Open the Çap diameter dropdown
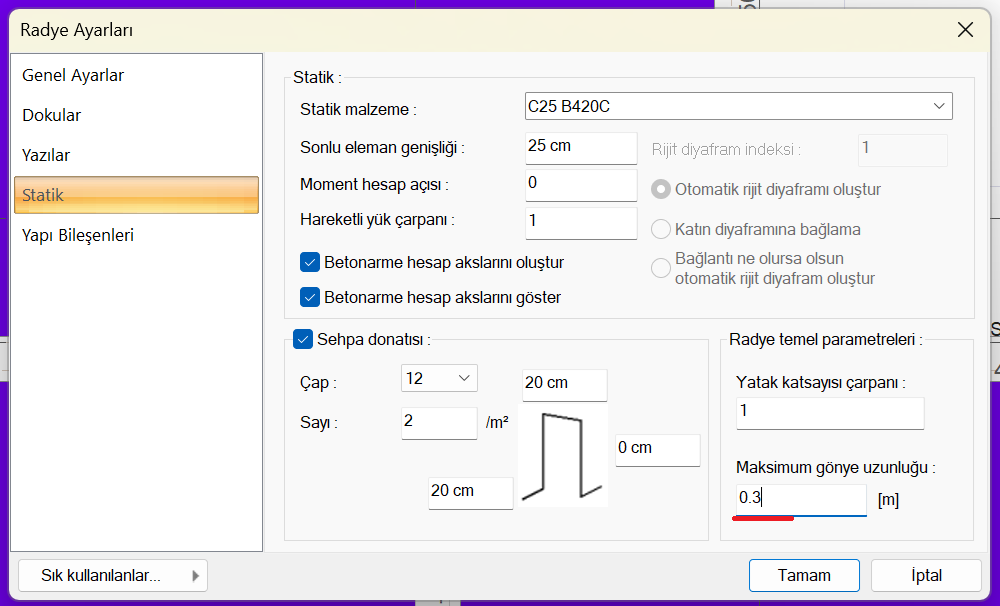 (x=439, y=378)
